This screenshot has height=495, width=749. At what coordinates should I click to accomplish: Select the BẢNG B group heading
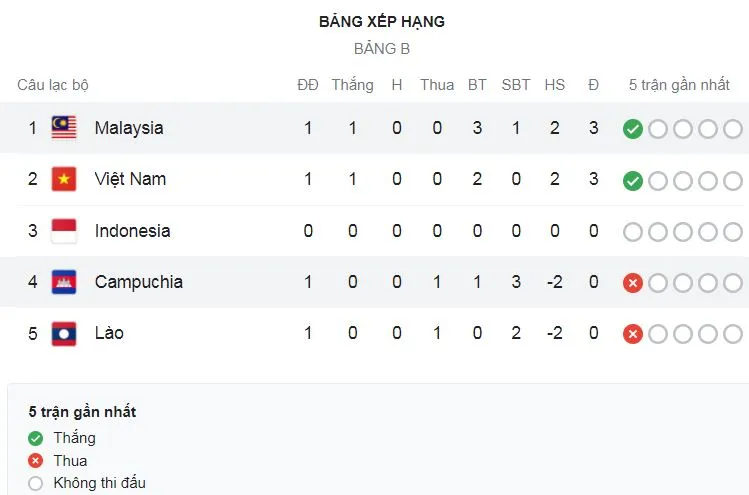point(382,48)
